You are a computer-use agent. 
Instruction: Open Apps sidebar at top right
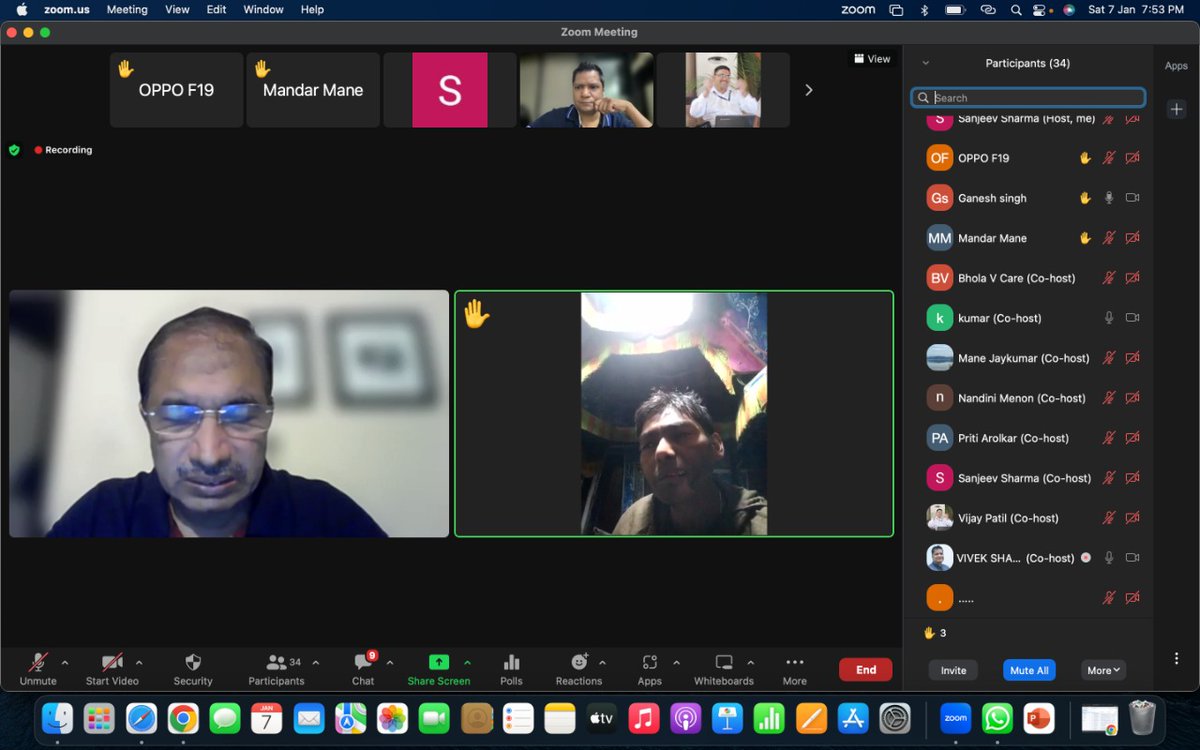1176,66
